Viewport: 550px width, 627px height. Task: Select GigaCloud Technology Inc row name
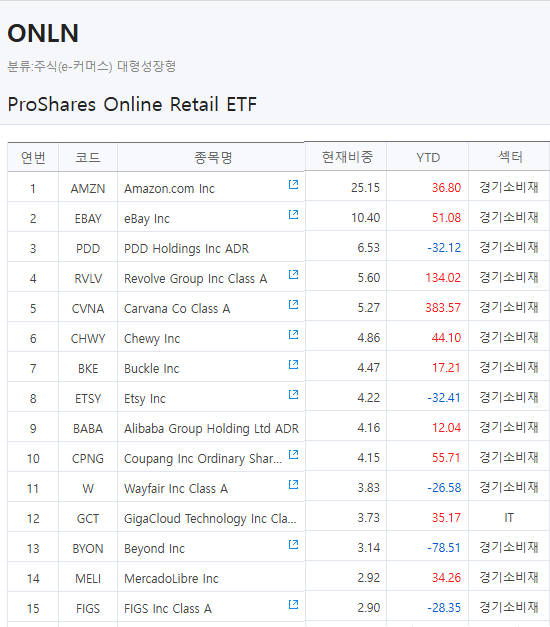tap(210, 519)
